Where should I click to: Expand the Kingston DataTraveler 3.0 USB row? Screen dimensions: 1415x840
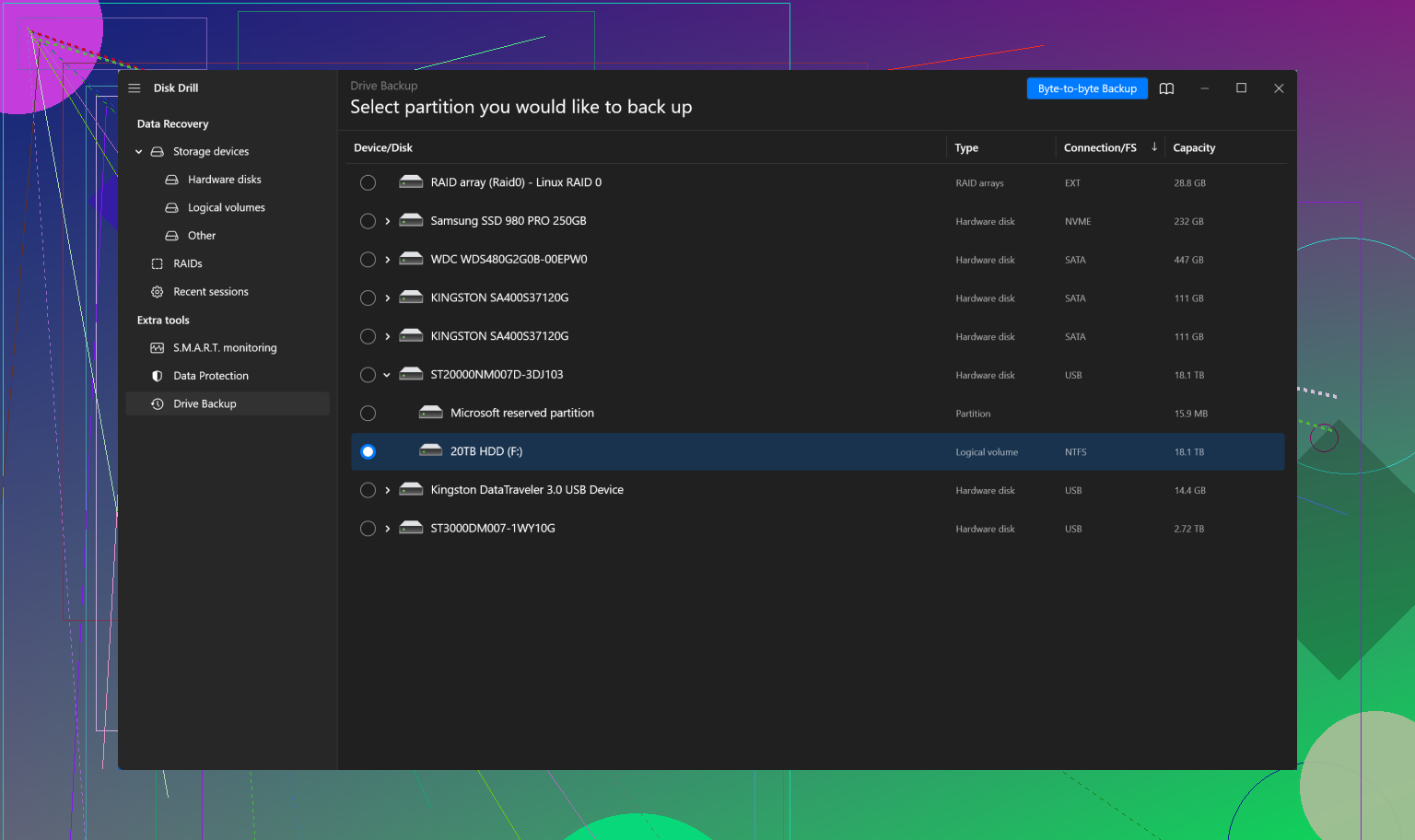388,490
